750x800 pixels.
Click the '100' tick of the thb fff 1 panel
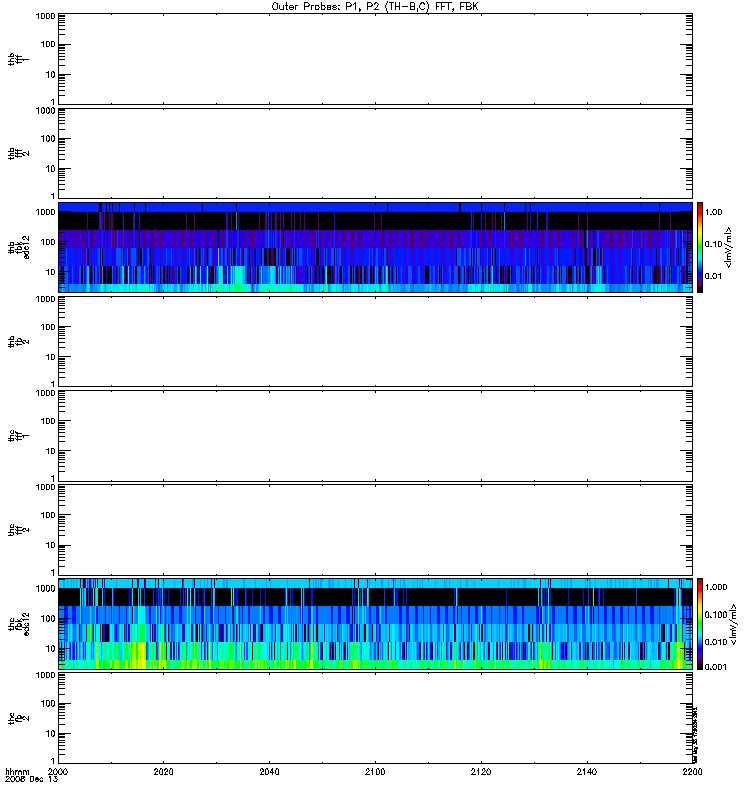(x=48, y=44)
